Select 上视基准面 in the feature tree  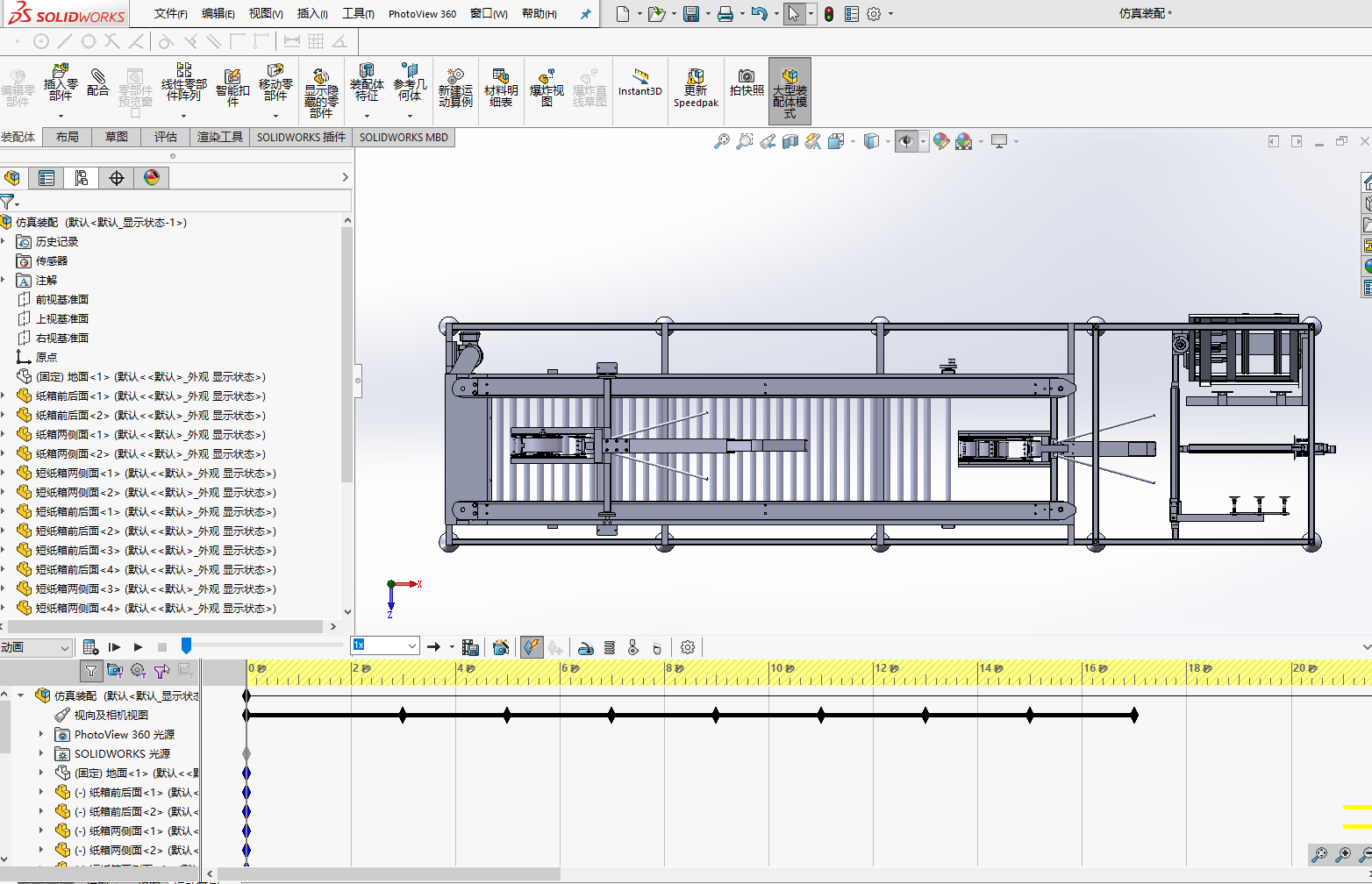(x=61, y=319)
